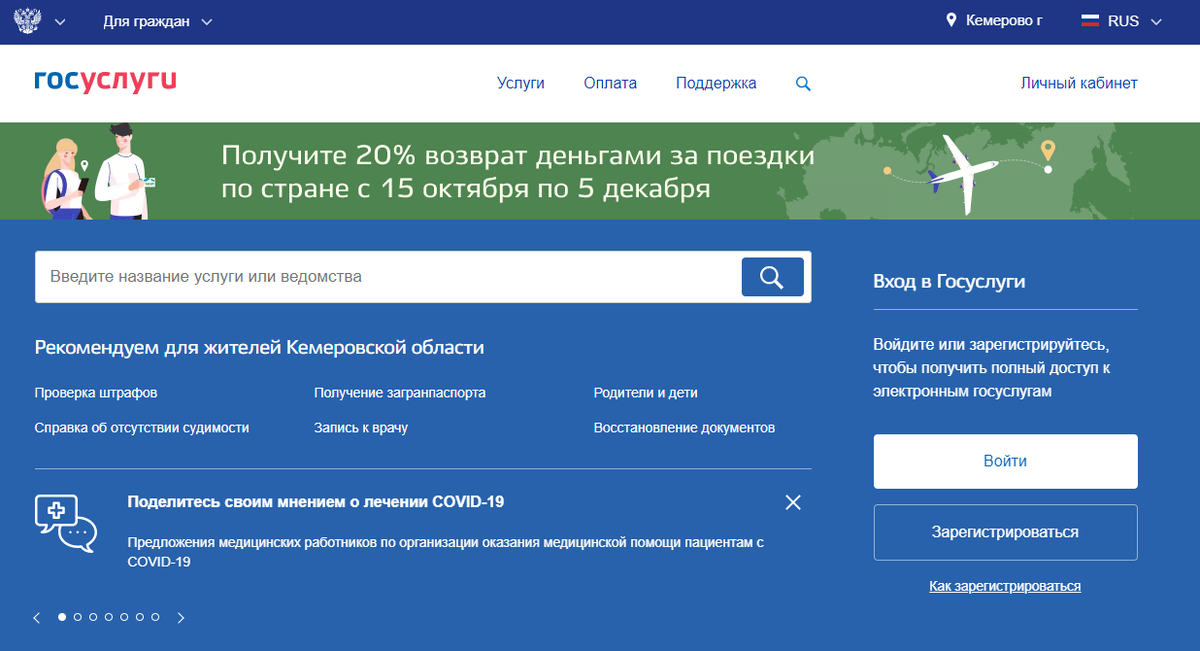
Task: Click the Рекомендуем для жителей Кемеровской области heading
Action: [x=259, y=348]
